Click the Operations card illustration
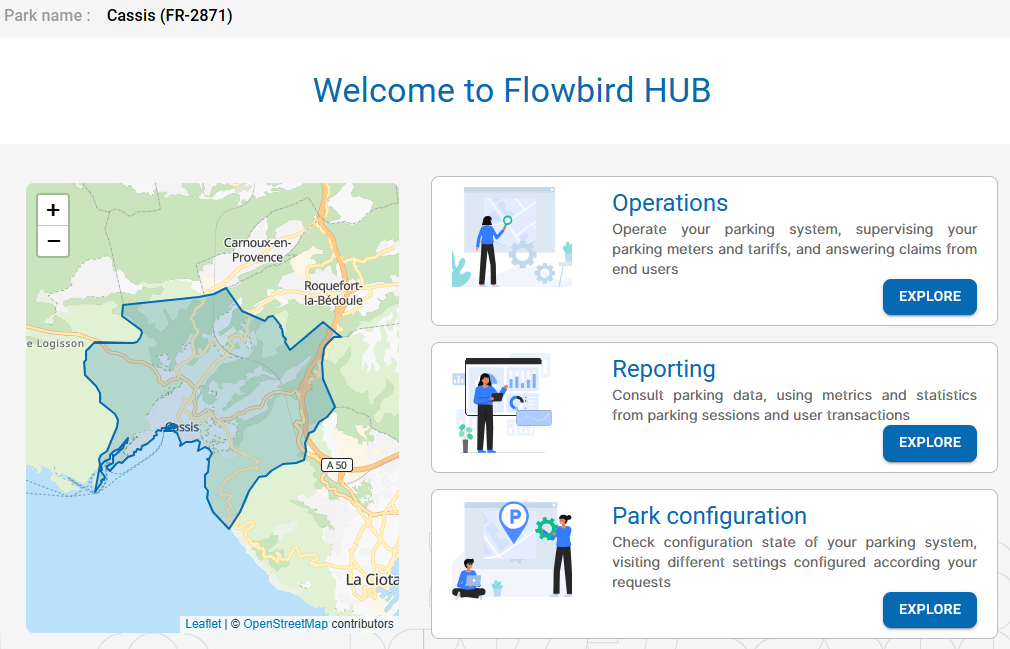1010x649 pixels. click(512, 237)
